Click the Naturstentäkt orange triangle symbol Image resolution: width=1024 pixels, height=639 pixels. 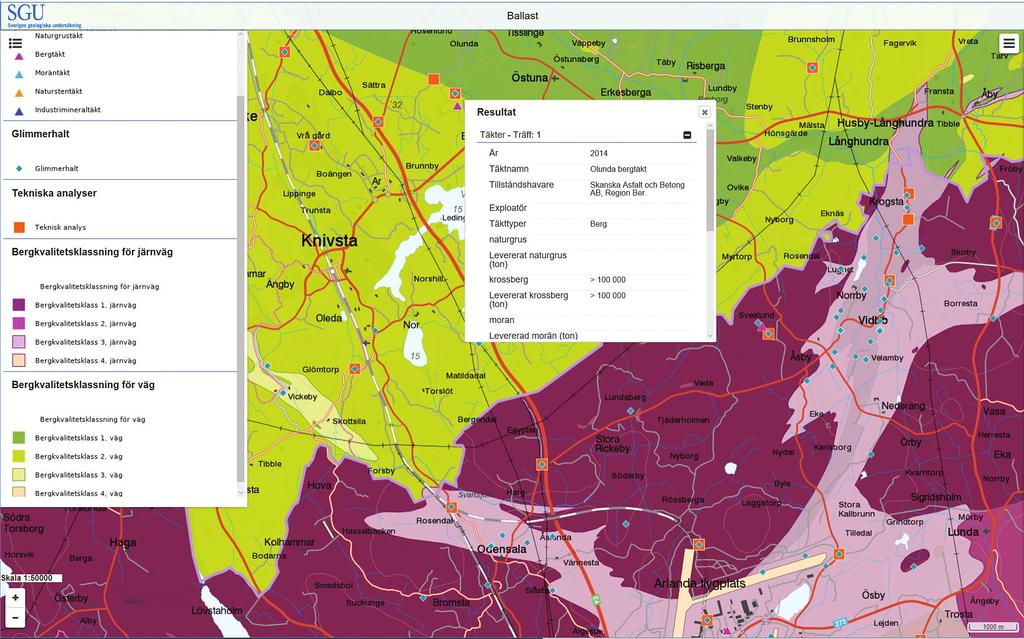(19, 93)
